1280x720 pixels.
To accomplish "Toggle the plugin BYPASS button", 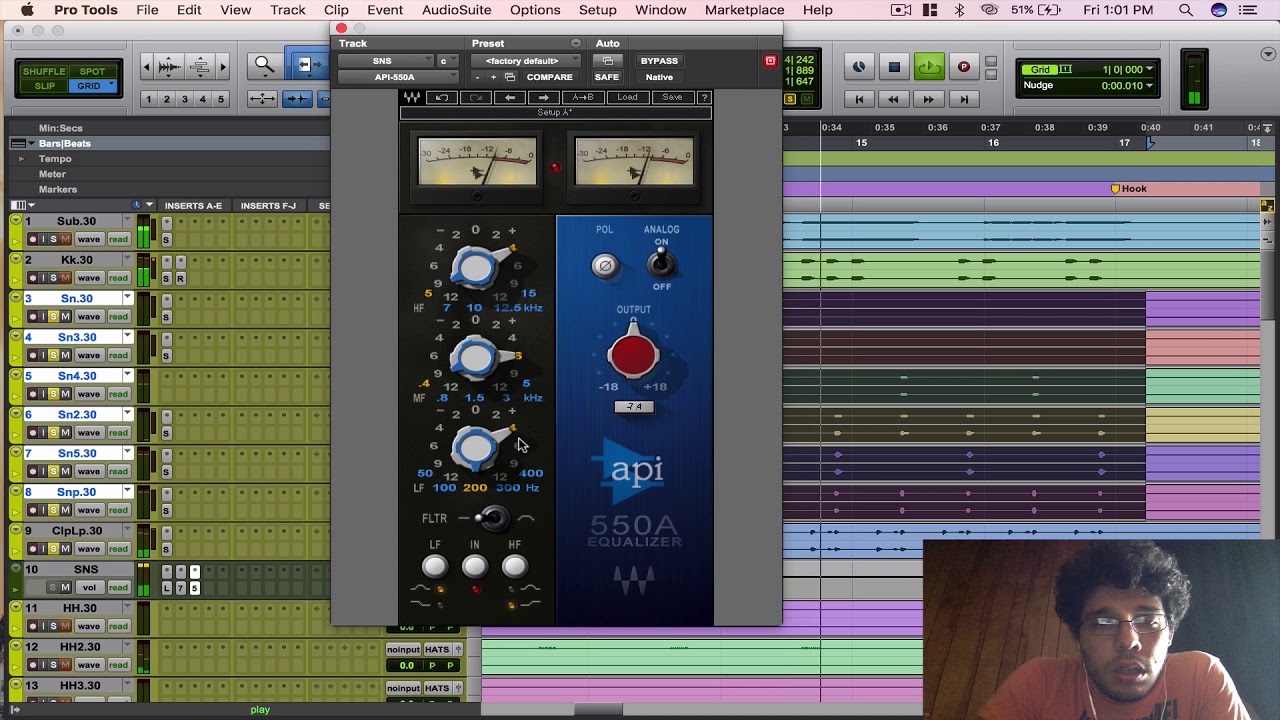I will point(659,61).
